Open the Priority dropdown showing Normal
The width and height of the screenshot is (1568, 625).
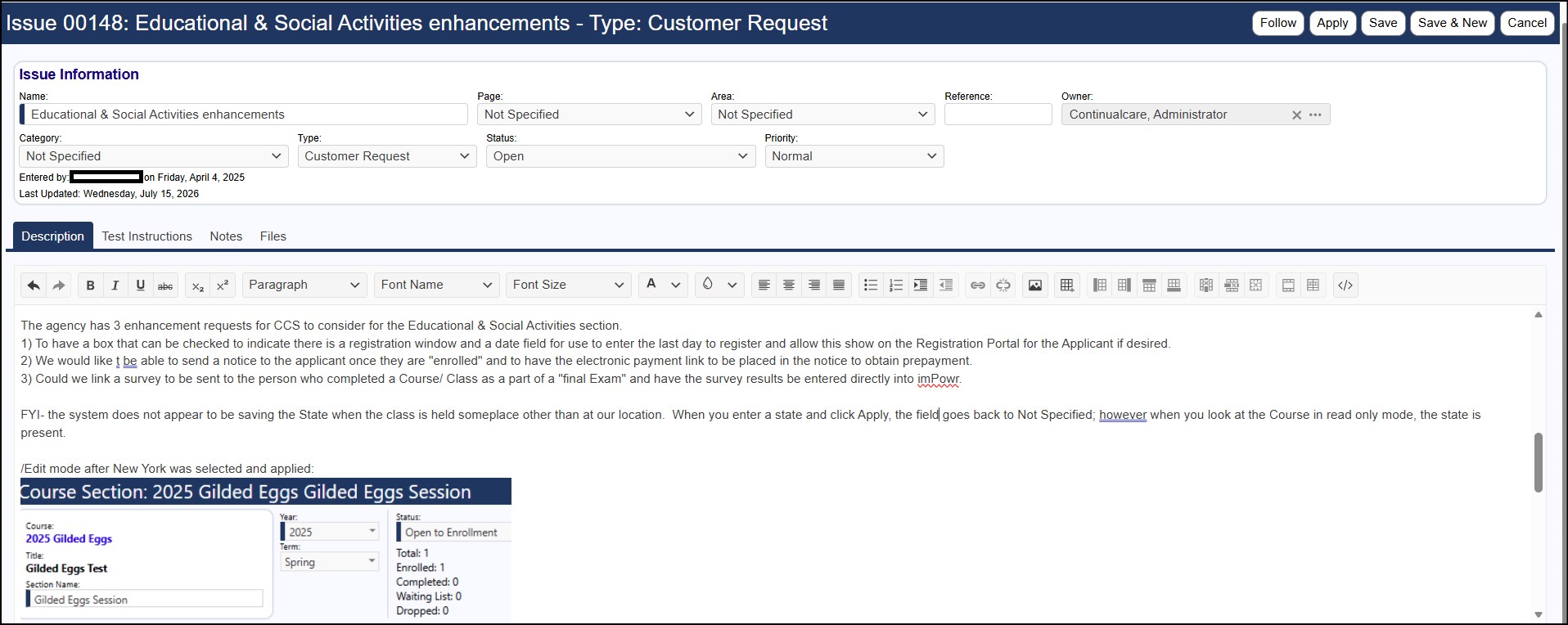[854, 156]
